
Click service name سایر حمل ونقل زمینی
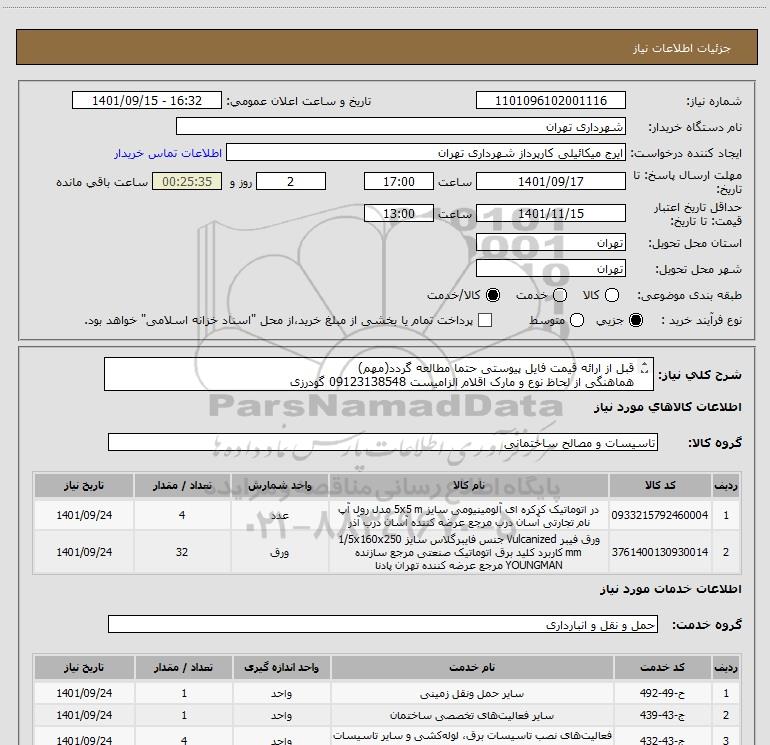[x=472, y=693]
